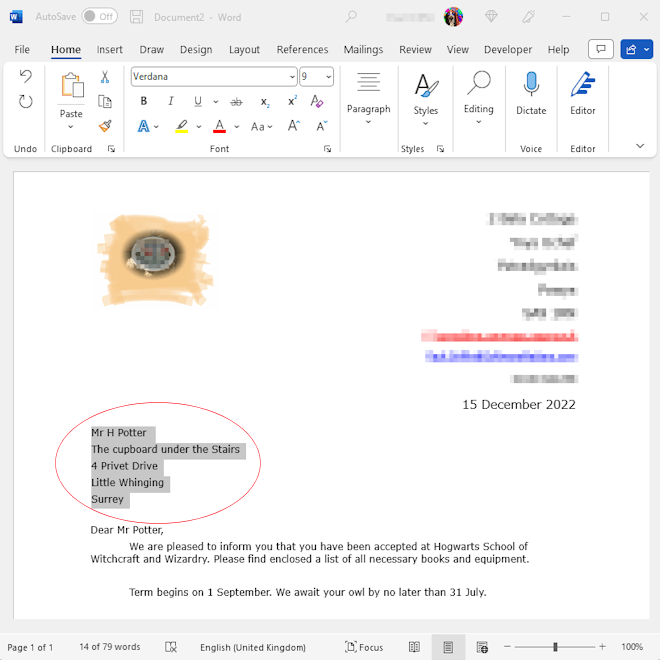660x660 pixels.
Task: Click the Redo icon
Action: pos(26,101)
